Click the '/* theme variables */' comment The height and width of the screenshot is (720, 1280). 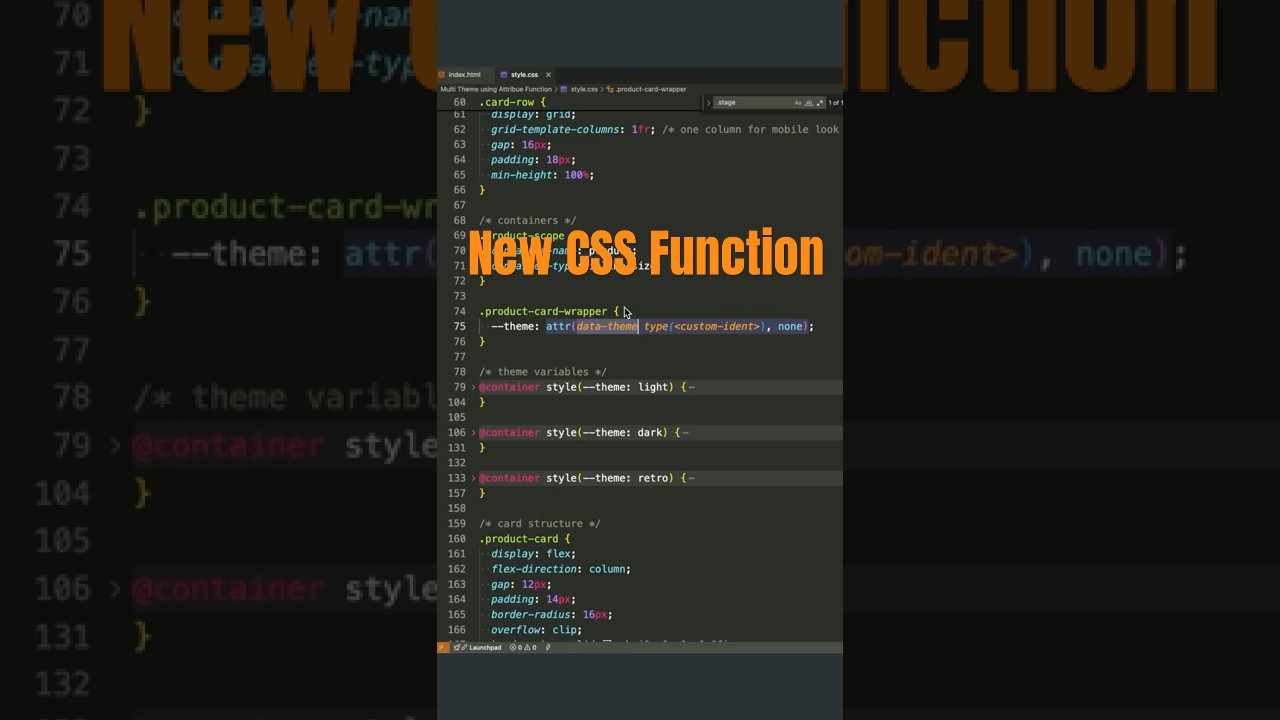tap(542, 372)
